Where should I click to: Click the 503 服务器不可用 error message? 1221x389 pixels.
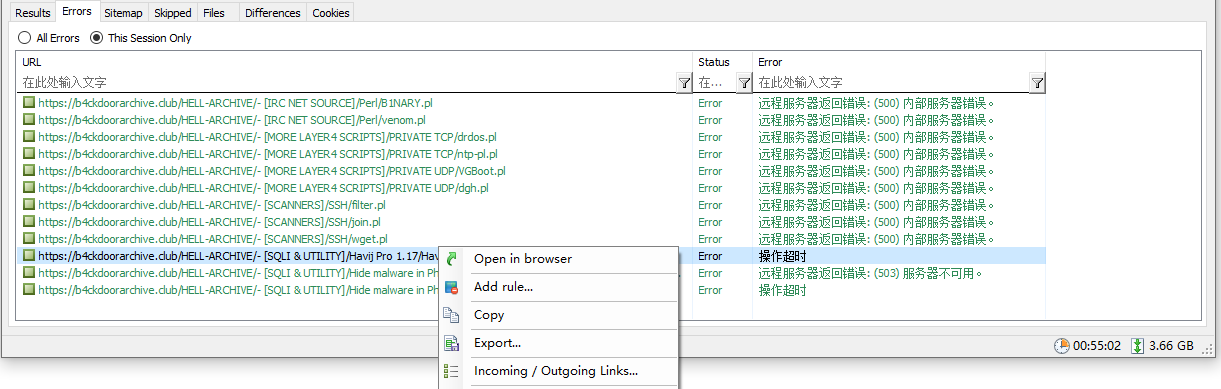pyautogui.click(x=871, y=273)
